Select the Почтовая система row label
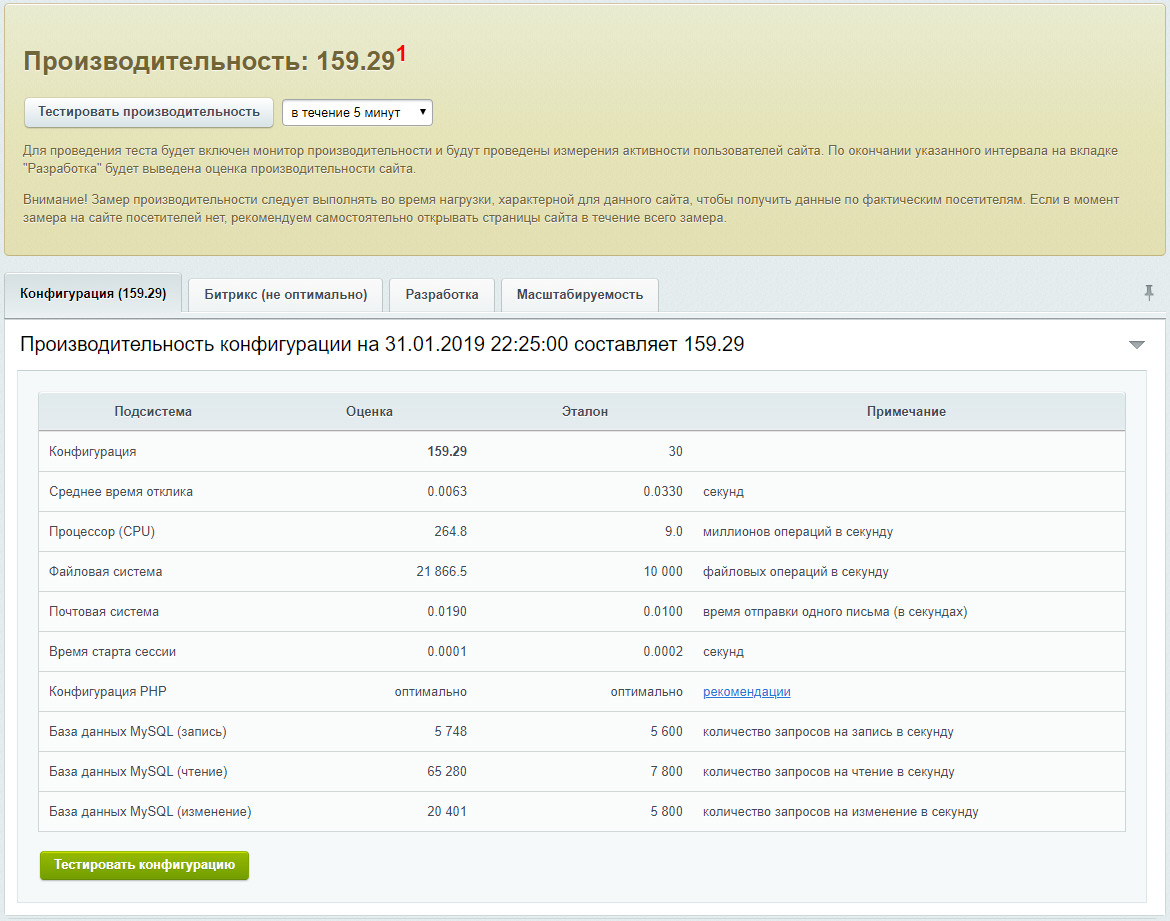 (x=104, y=612)
